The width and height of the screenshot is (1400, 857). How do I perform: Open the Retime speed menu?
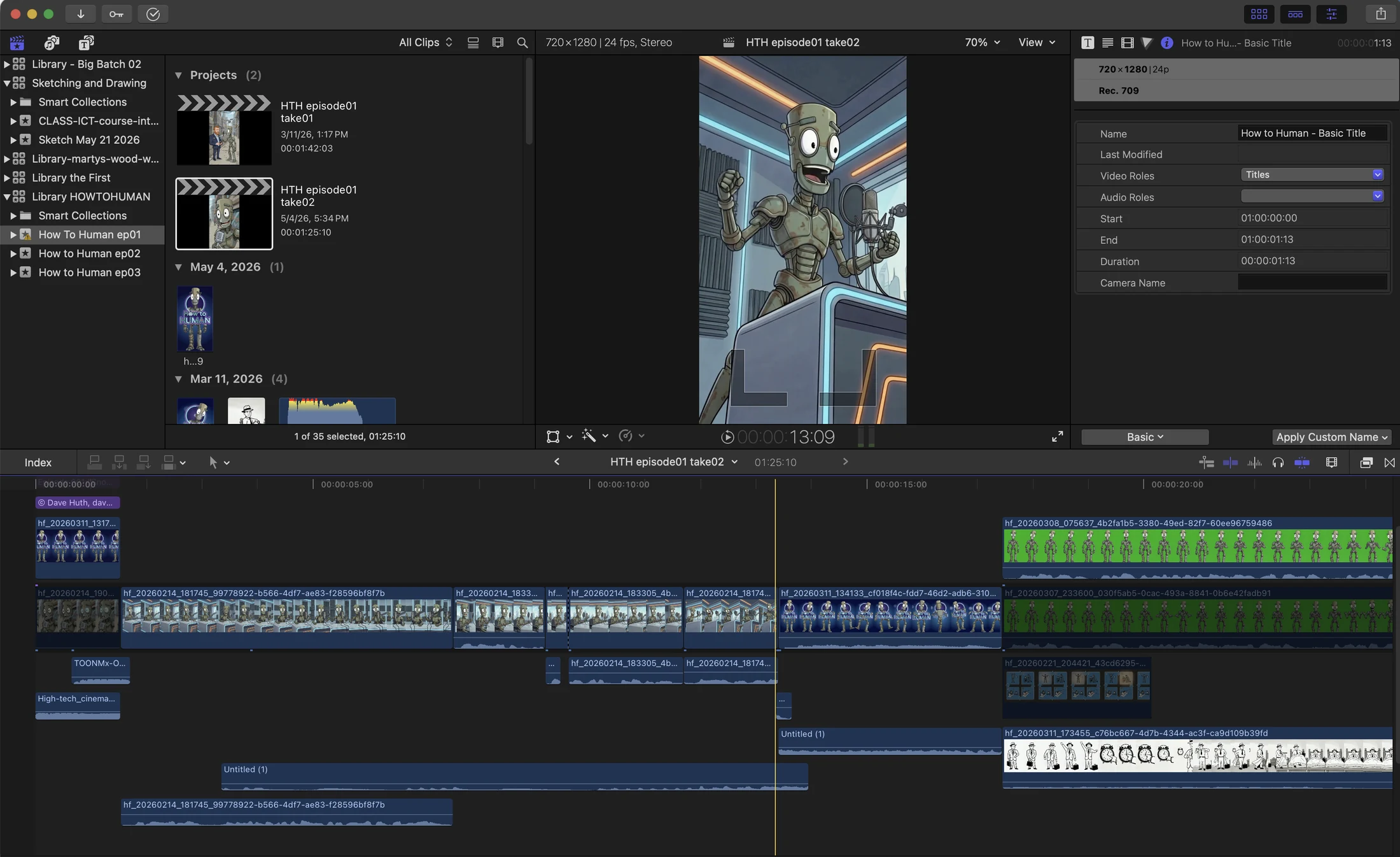pos(631,436)
